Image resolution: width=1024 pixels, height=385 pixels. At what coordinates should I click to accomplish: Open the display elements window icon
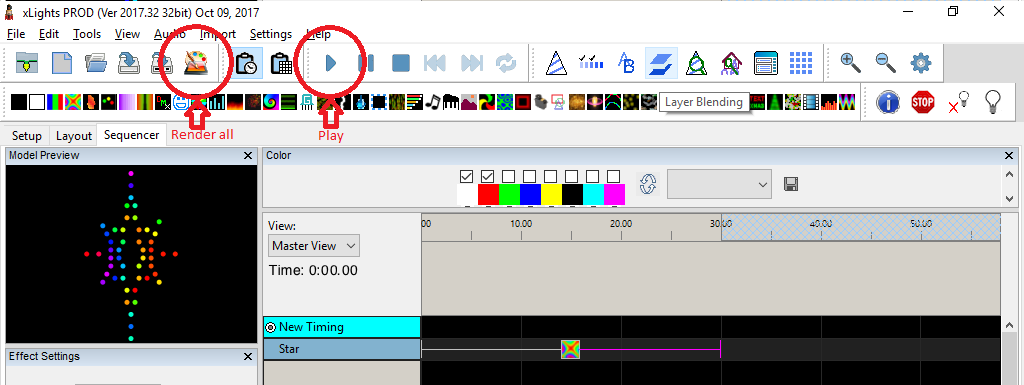pyautogui.click(x=765, y=63)
